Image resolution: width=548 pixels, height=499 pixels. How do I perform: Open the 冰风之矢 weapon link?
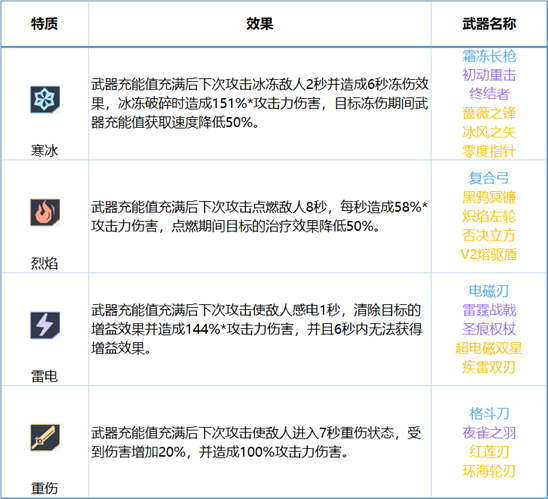tap(489, 132)
